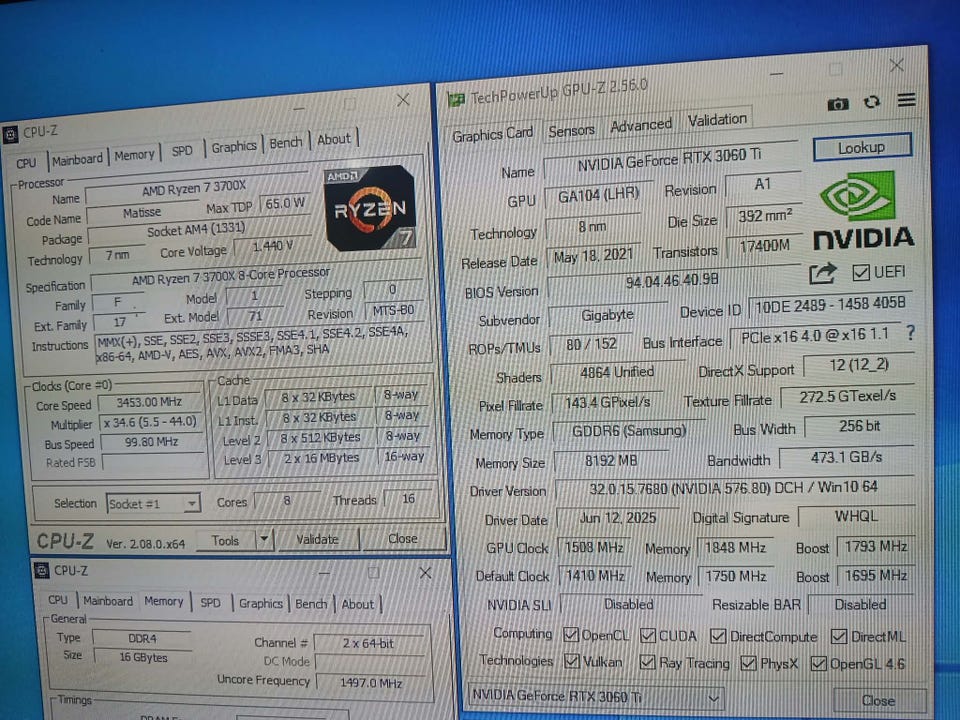The width and height of the screenshot is (960, 720).
Task: Click the Ryzen 7 processor logo
Action: (x=370, y=208)
